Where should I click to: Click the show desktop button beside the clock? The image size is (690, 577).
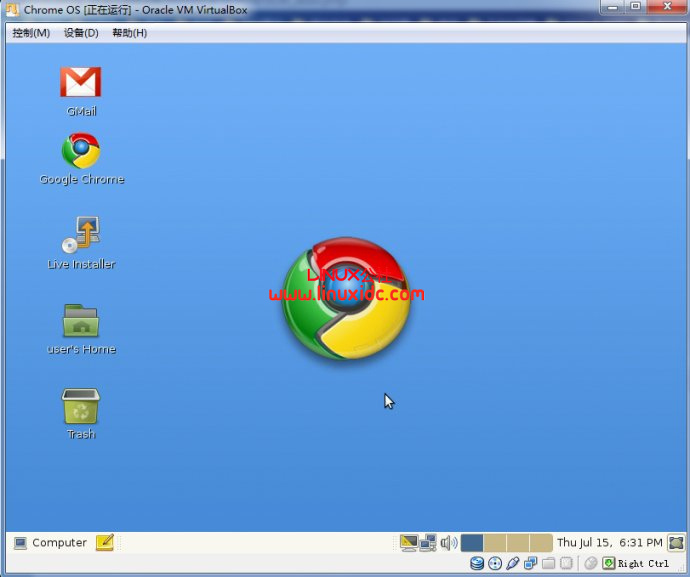pyautogui.click(x=676, y=543)
